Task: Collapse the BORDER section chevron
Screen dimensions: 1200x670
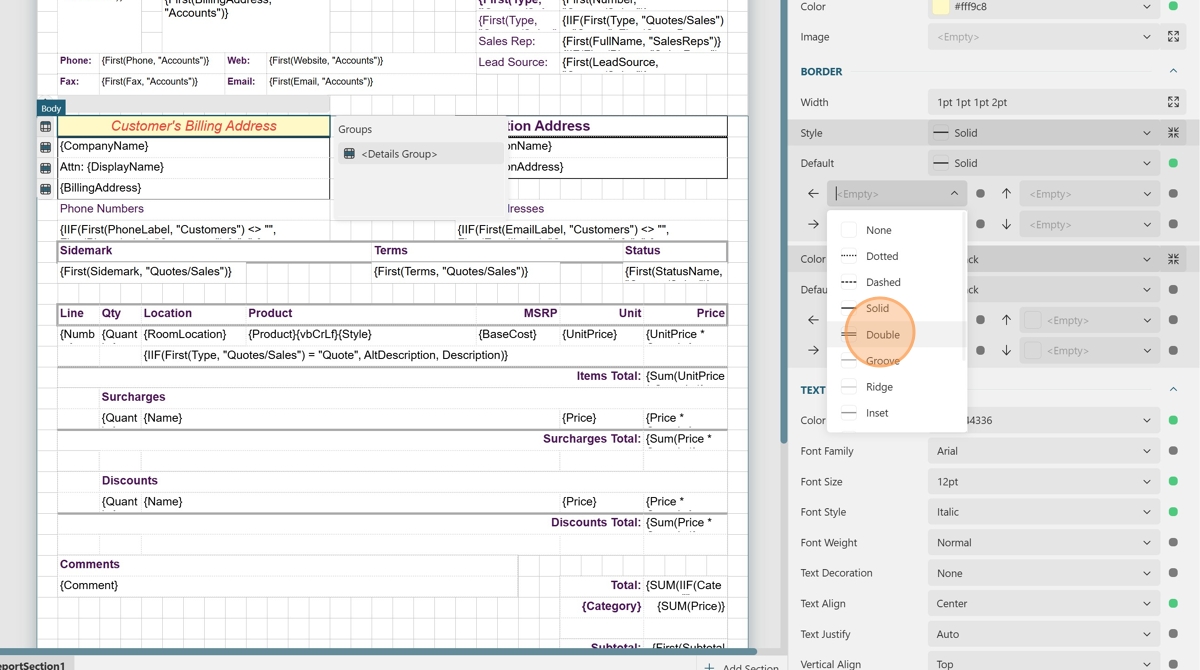Action: pyautogui.click(x=1173, y=71)
